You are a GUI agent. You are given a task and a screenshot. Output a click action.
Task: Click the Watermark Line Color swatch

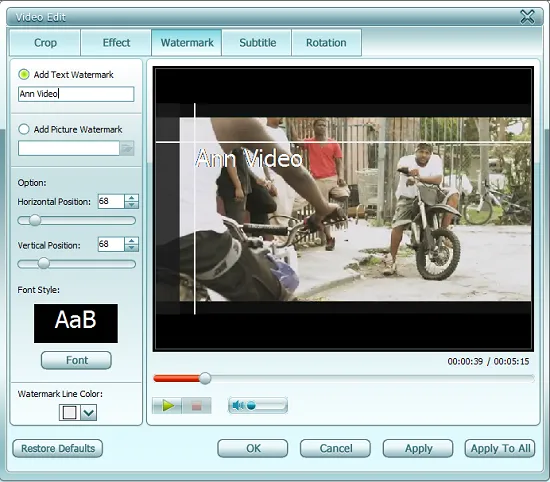click(69, 413)
